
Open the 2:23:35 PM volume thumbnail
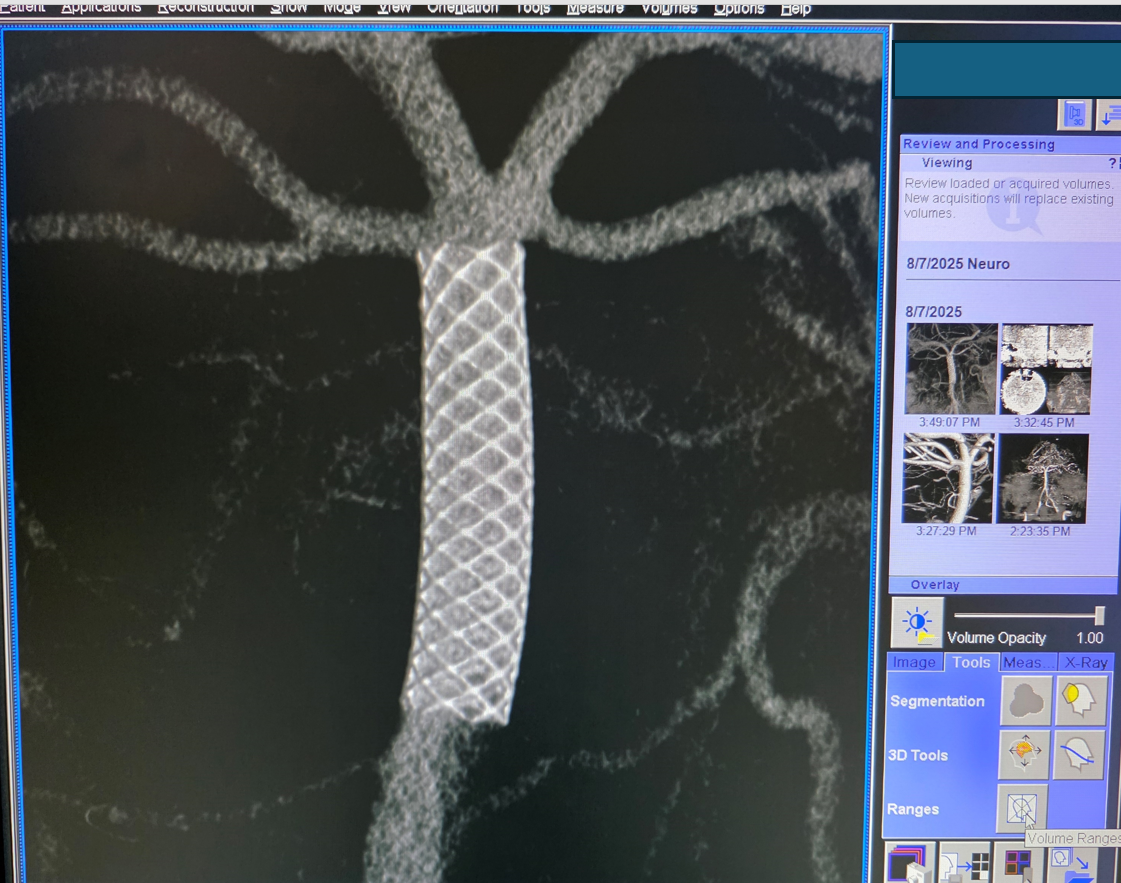click(x=1042, y=478)
